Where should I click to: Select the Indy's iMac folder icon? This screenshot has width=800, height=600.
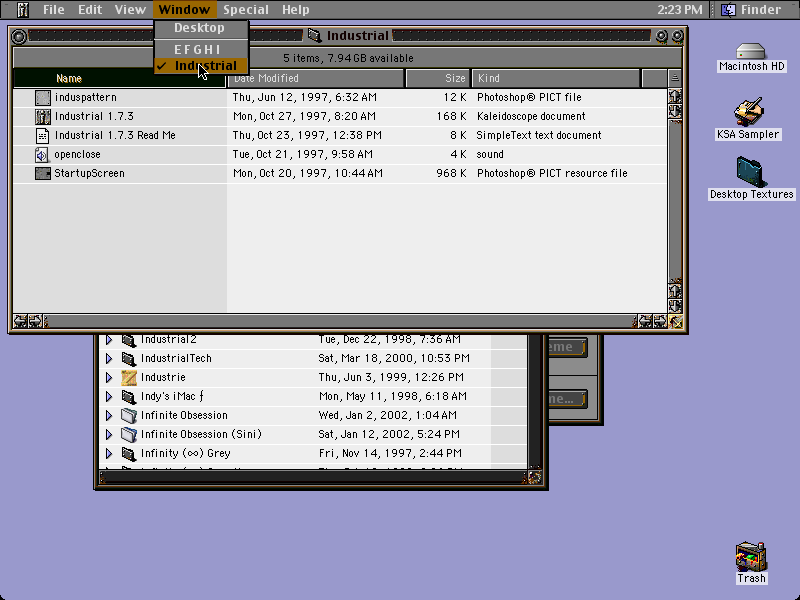(x=129, y=396)
